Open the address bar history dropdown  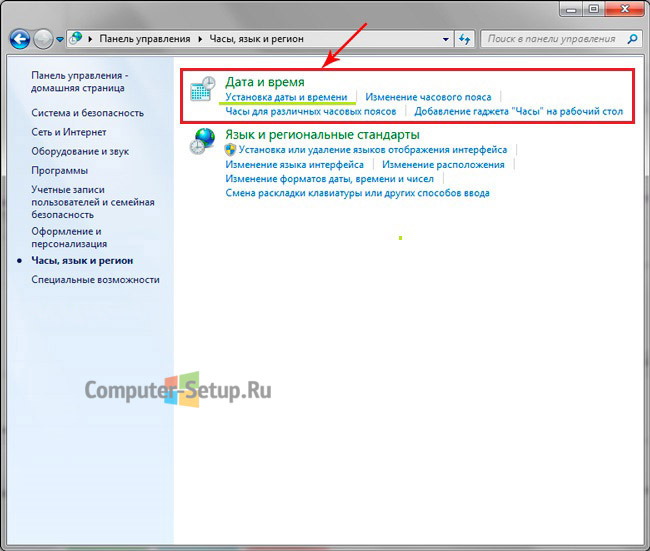click(x=446, y=39)
